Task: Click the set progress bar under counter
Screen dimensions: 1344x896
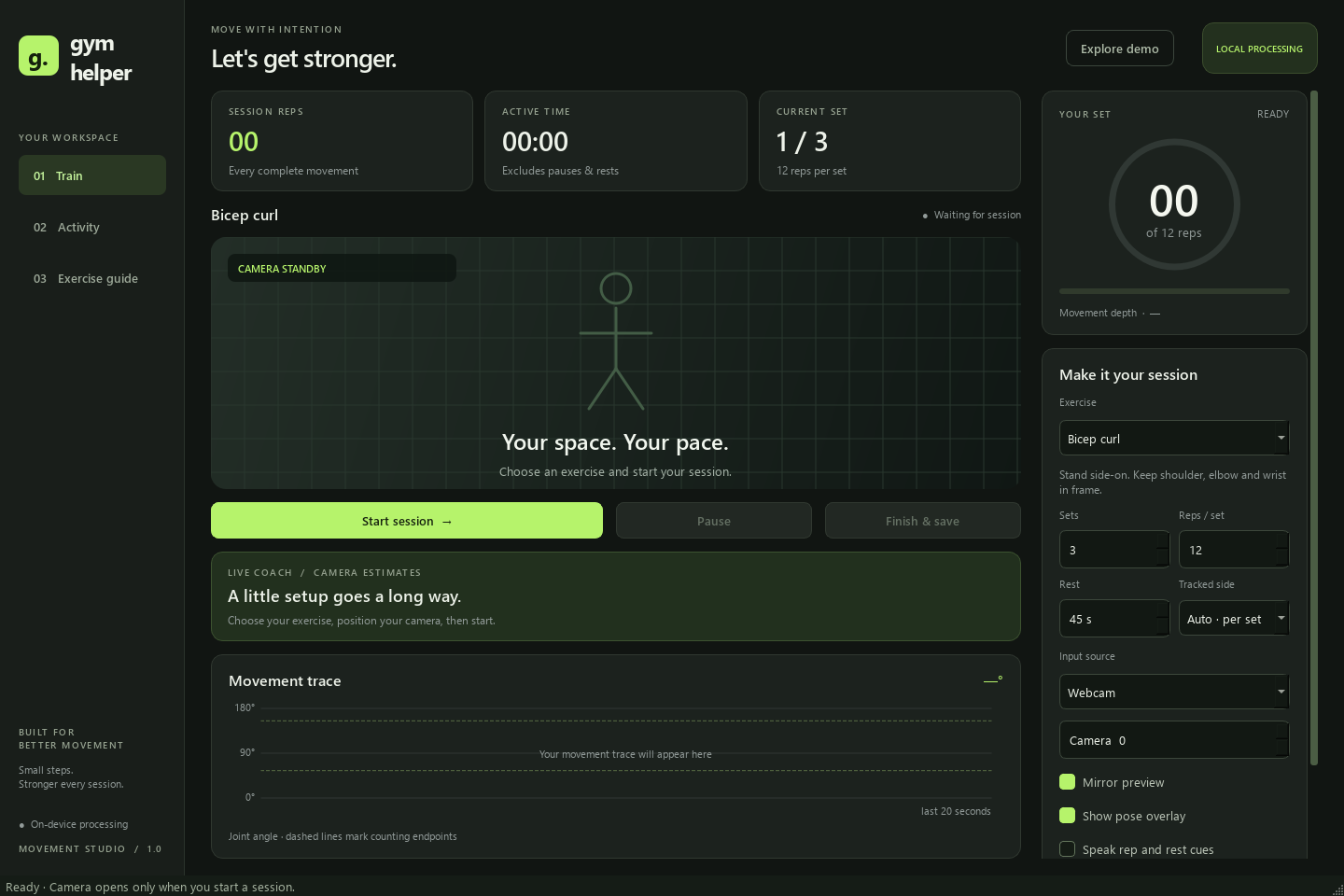Action: point(1174,291)
